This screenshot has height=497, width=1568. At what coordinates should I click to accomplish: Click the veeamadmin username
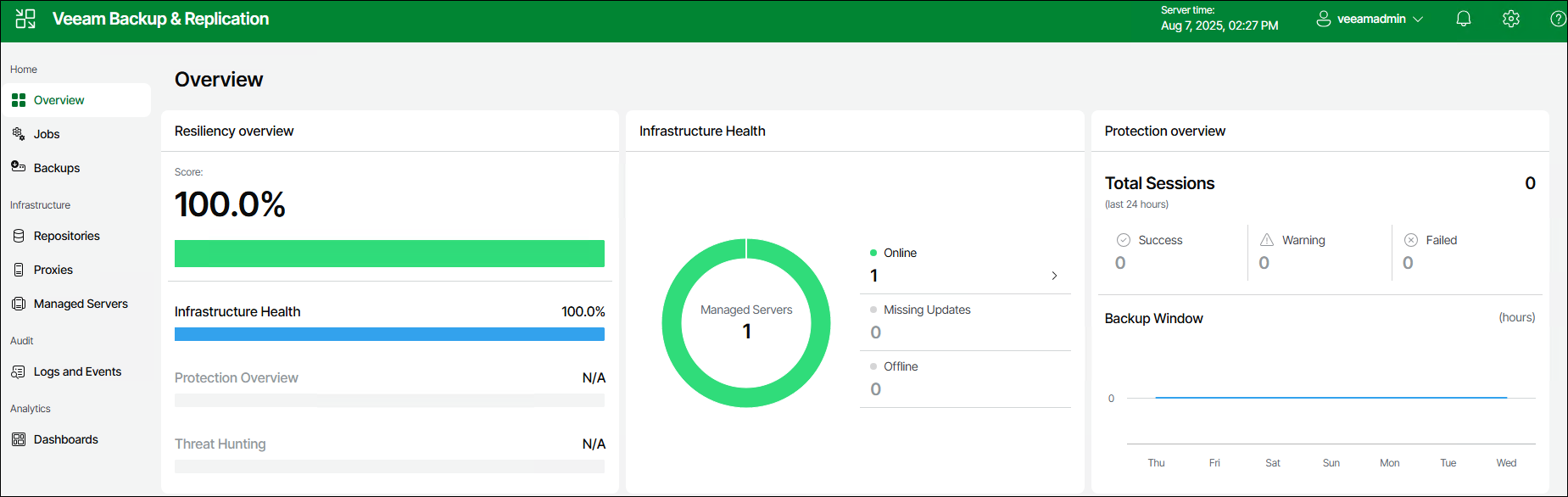pos(1371,19)
